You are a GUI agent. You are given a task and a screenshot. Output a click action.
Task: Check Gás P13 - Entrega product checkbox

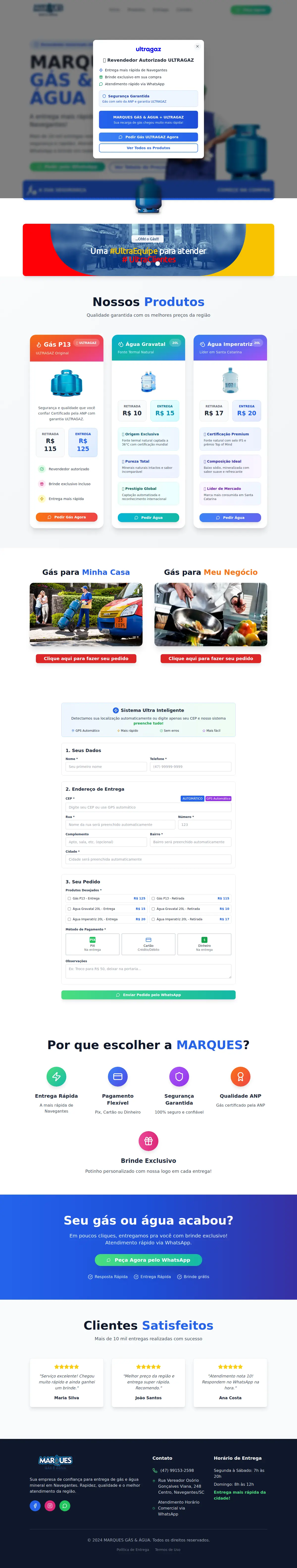(x=69, y=898)
